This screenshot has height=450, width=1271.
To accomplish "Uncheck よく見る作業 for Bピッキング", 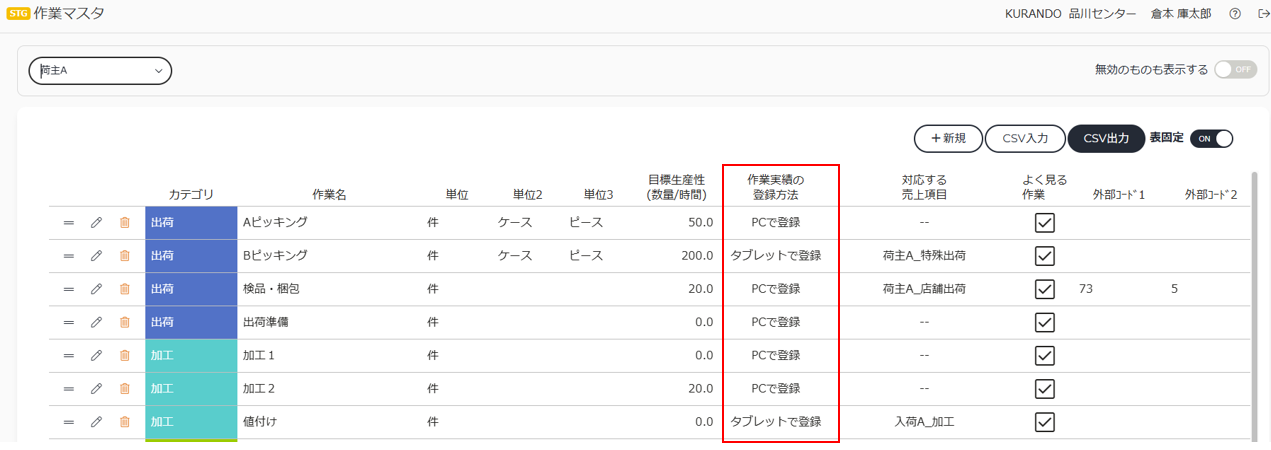I will 1045,255.
